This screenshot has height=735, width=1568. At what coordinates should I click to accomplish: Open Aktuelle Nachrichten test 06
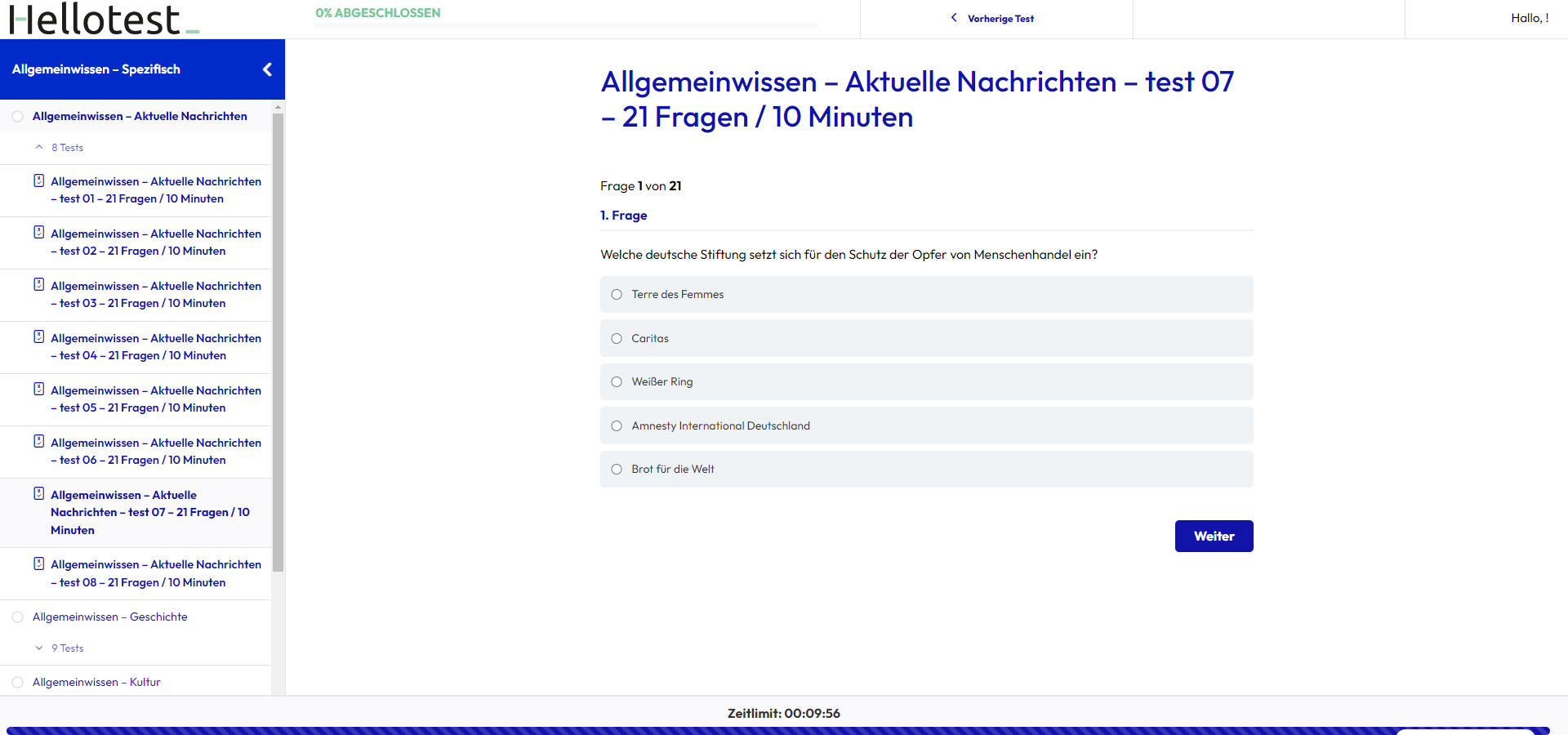156,452
